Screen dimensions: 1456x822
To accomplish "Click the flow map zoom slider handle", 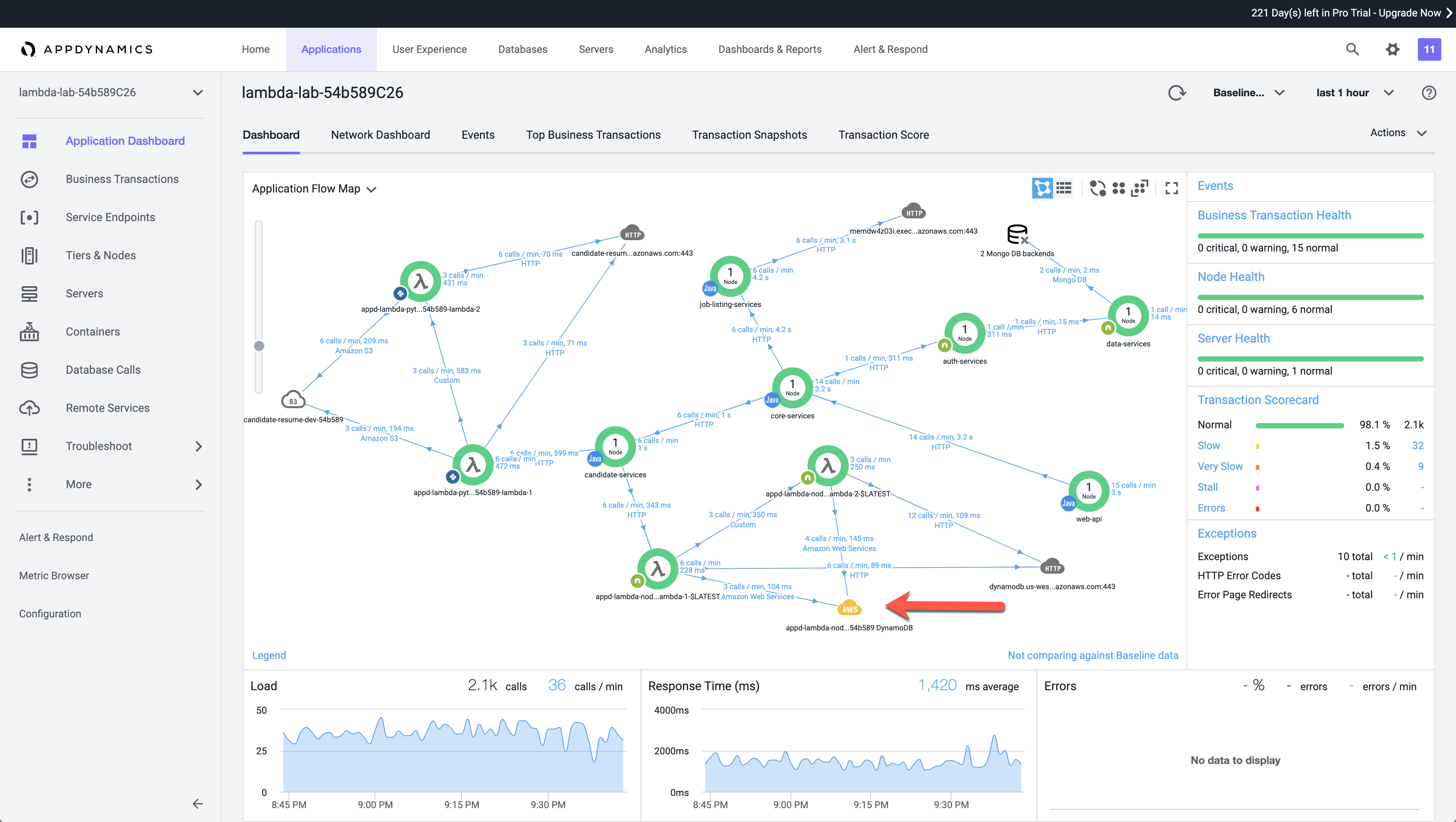I will [259, 346].
